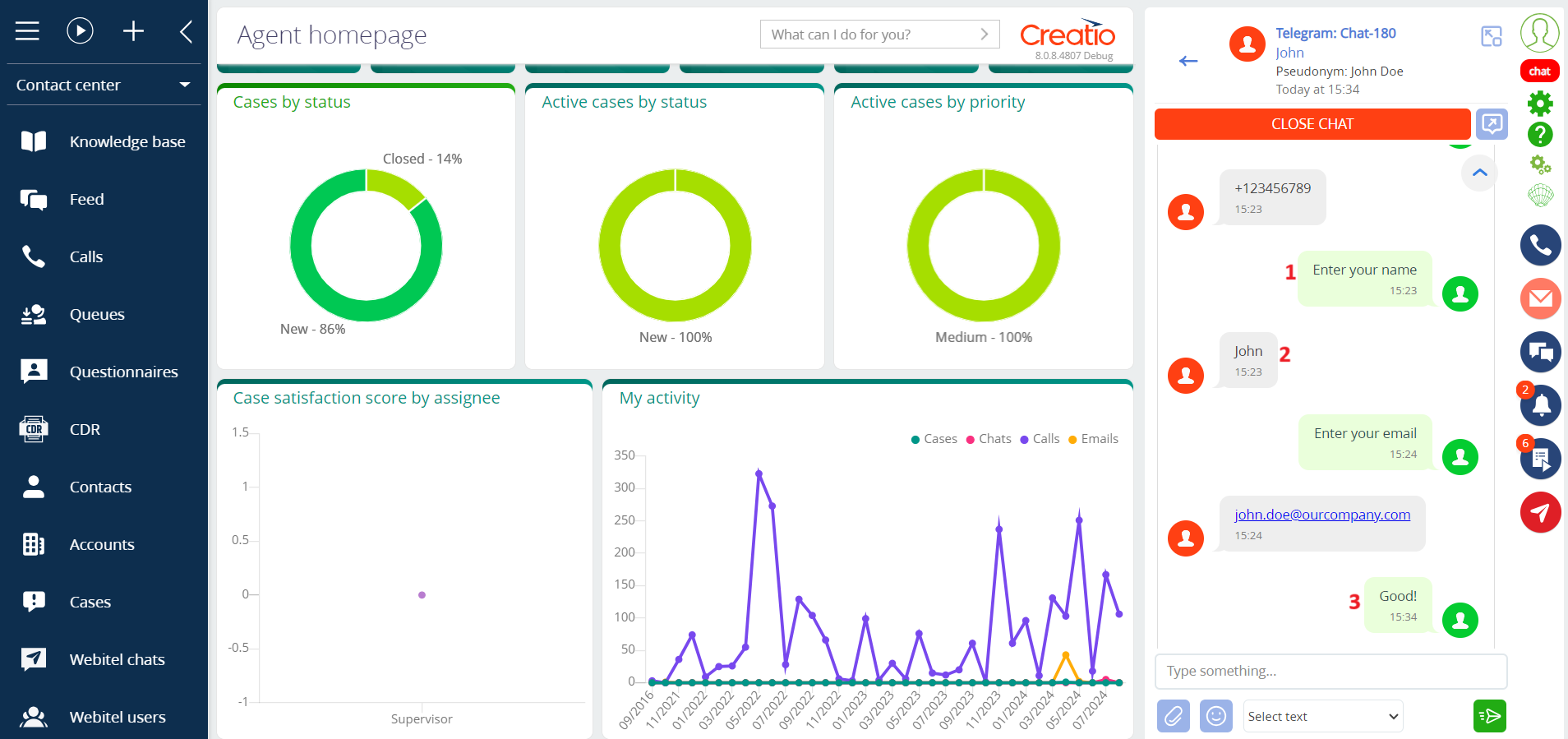
Task: Open the John contact link
Action: pos(1289,53)
